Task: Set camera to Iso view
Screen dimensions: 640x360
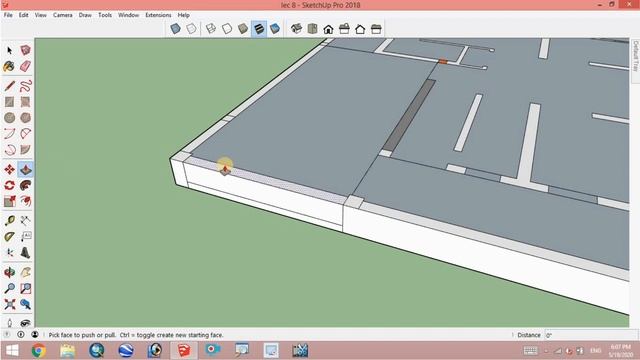Action: 296,29
